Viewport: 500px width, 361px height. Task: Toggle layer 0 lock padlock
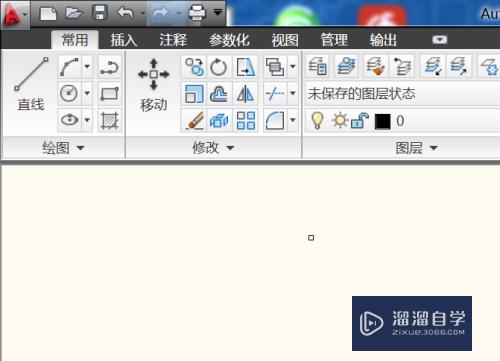[360, 121]
